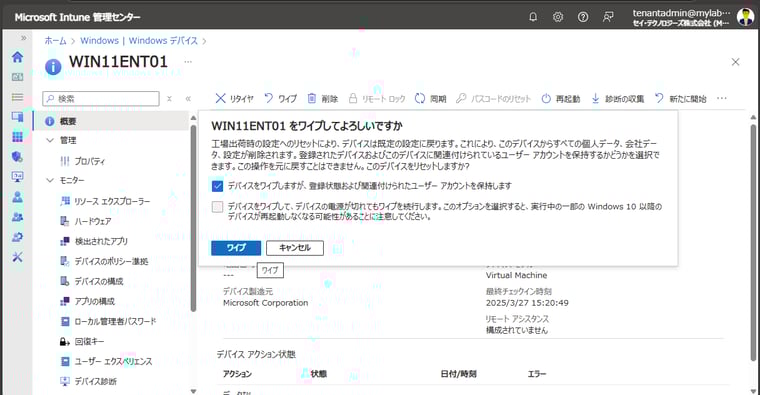
Task: Open the settings gear icon
Action: (x=558, y=17)
